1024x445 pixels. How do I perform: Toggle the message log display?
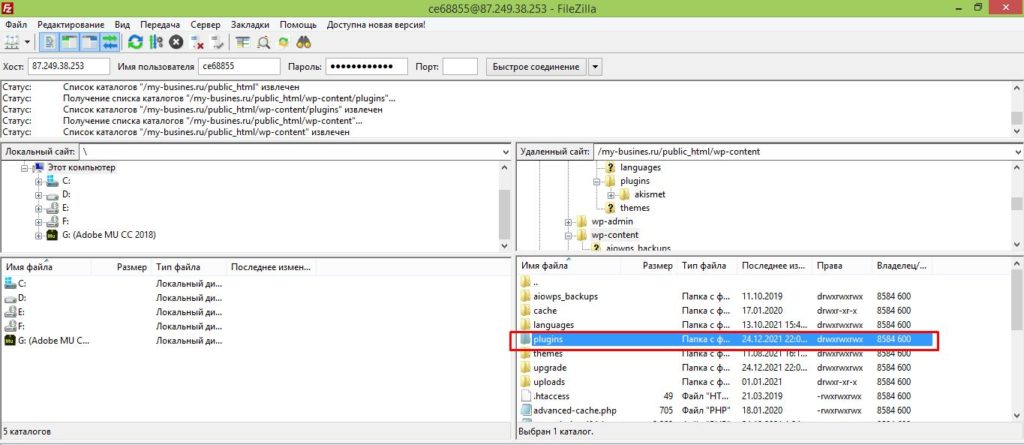click(x=50, y=42)
